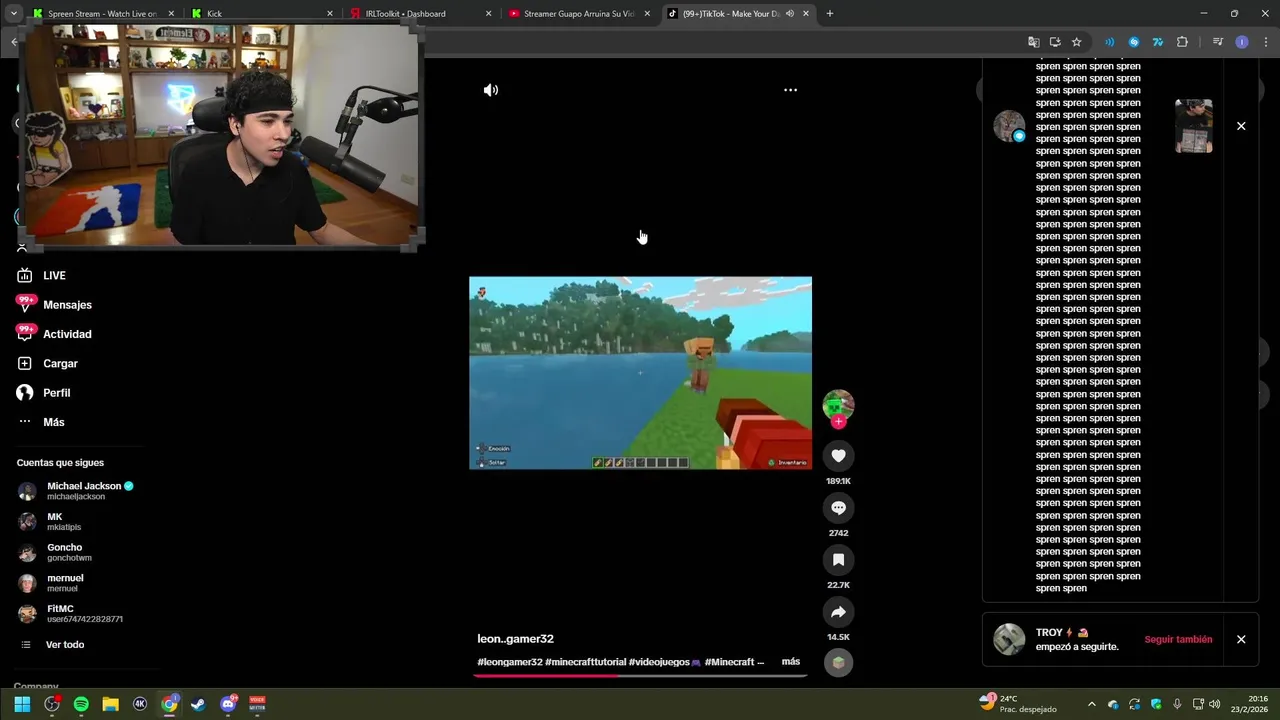Open the Chrome profile avatar
The image size is (1280, 720).
coord(1242,42)
